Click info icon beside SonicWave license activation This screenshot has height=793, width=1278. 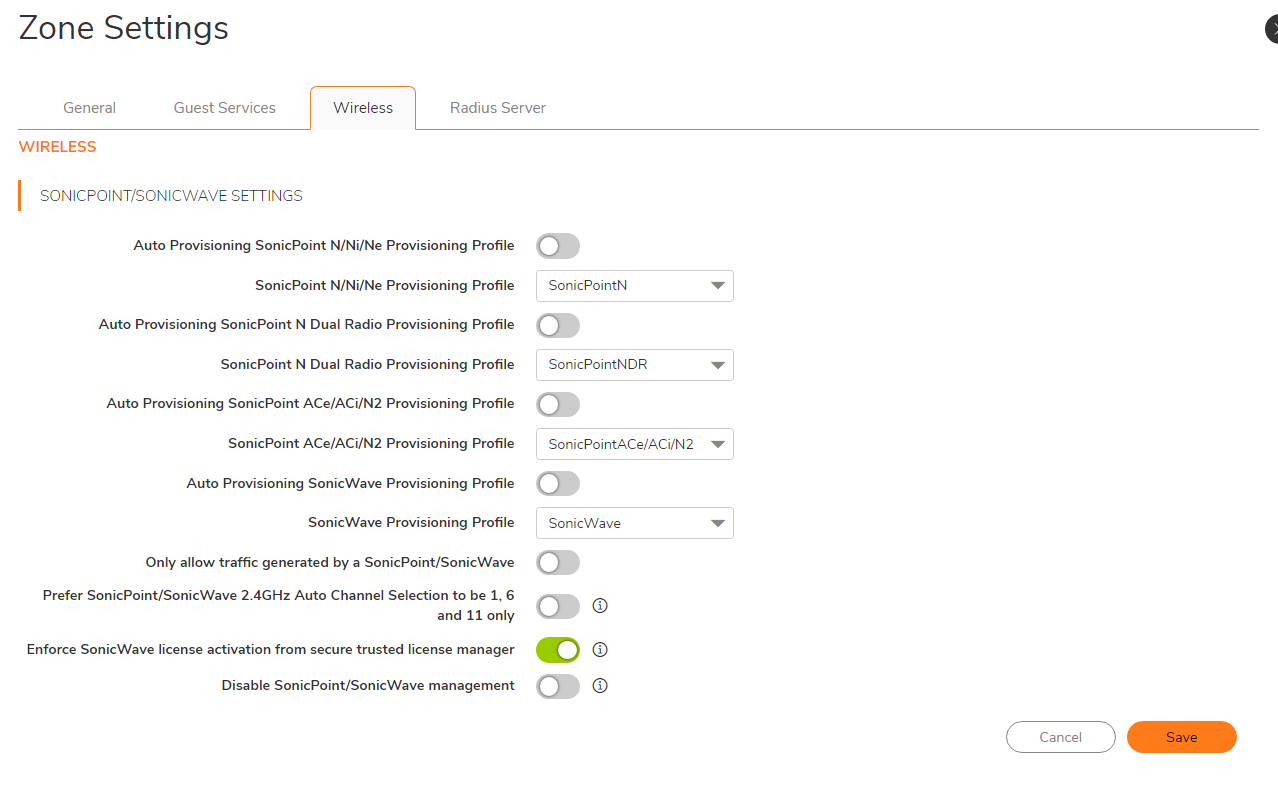[x=600, y=649]
